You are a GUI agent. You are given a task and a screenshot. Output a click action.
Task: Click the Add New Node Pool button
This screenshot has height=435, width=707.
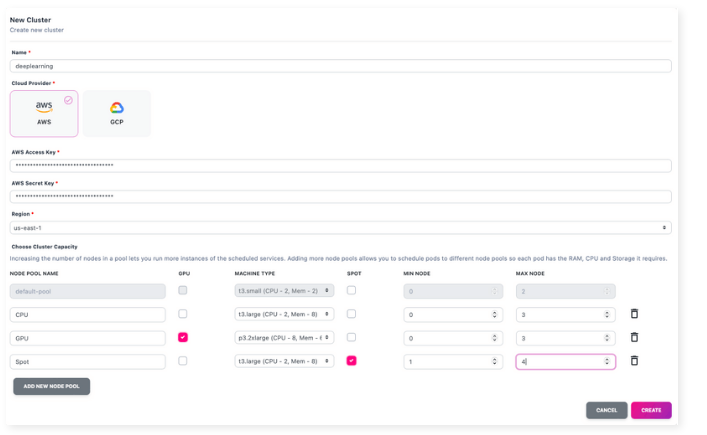point(51,386)
